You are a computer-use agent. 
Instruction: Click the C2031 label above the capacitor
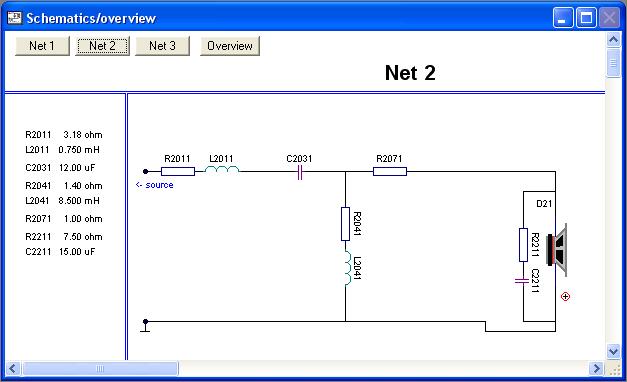[299, 159]
